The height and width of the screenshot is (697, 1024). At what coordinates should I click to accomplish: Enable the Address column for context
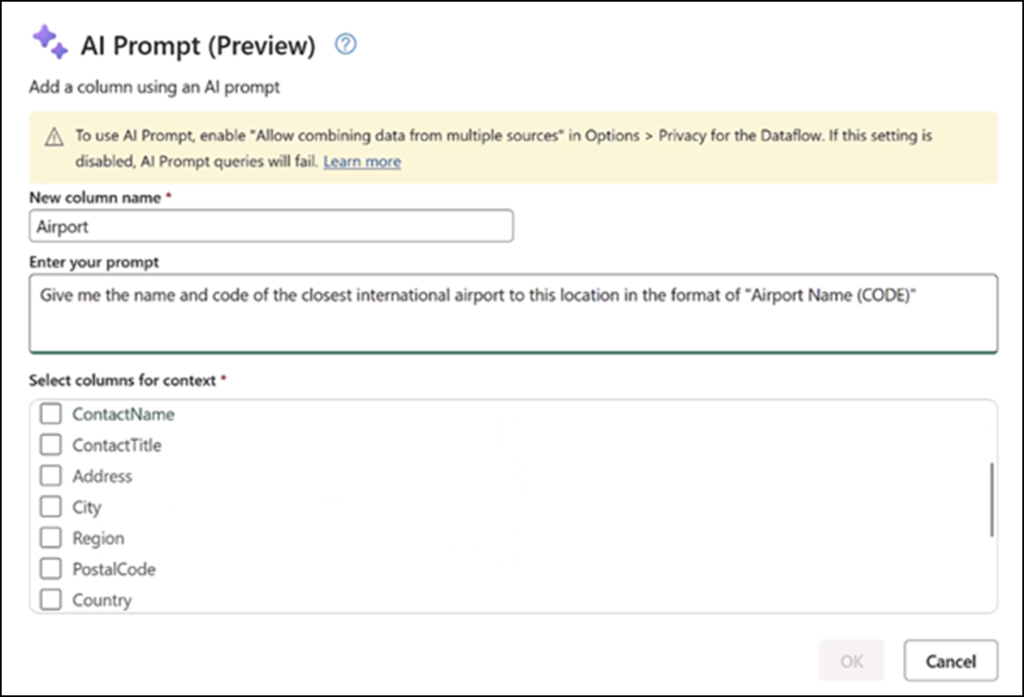[50, 475]
